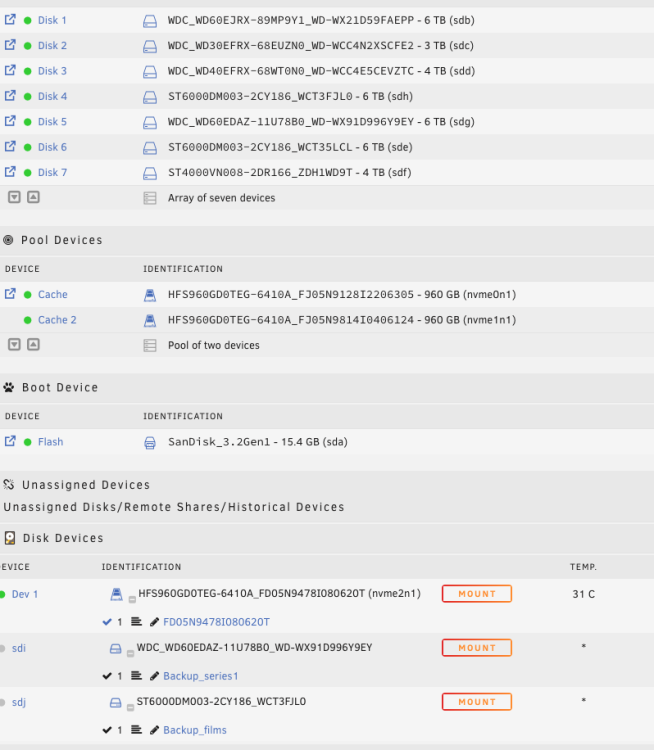Click pencil edit icon for Backup_films

click(154, 730)
